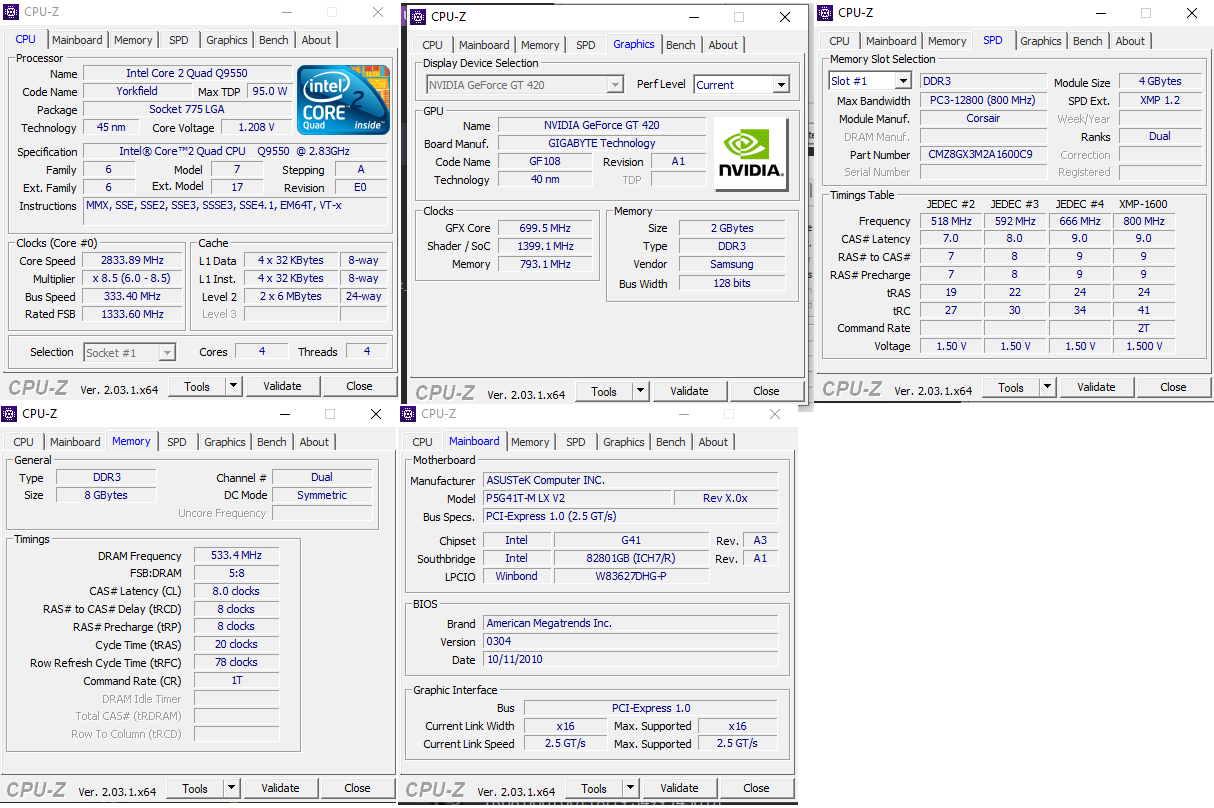Click the Intel Core 2 Quad logo

tap(343, 99)
